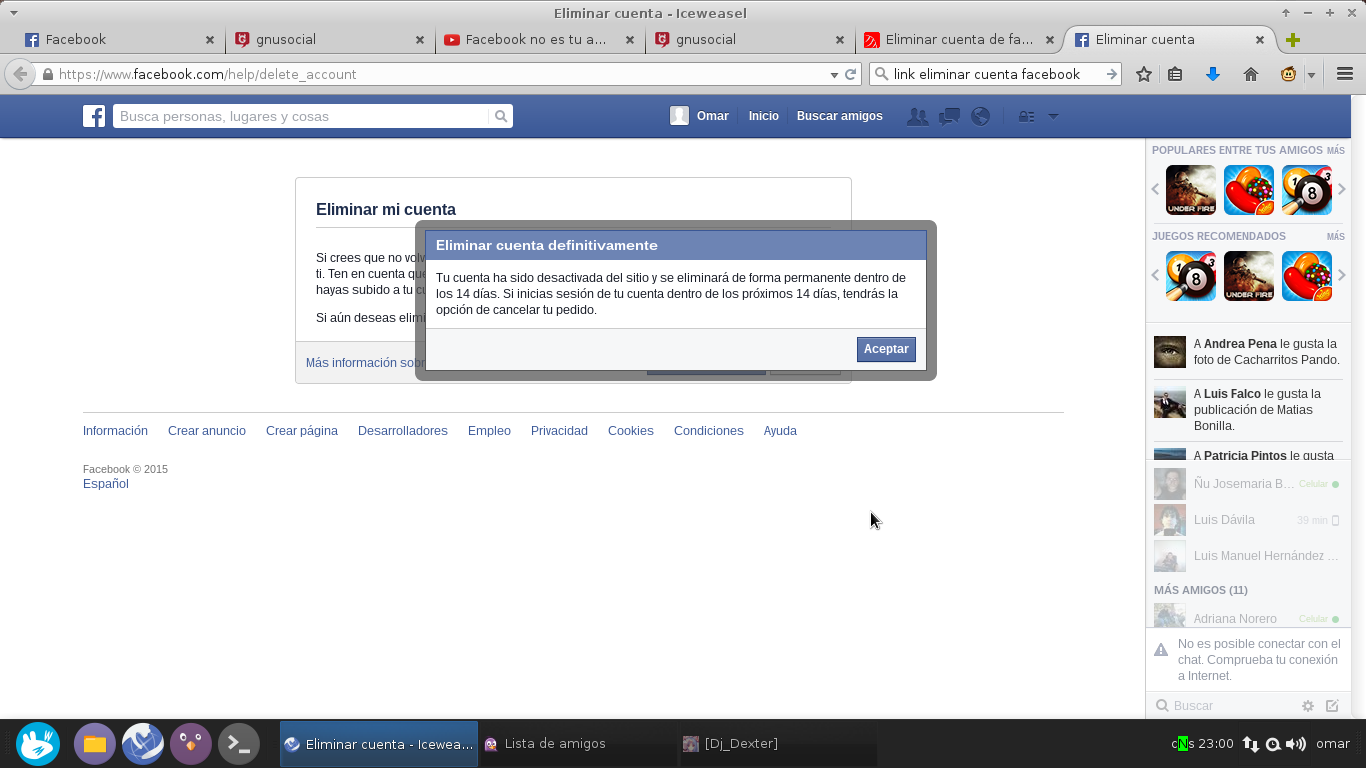Show bookmarks list icon
Screen dimensions: 1366x768
(1176, 74)
